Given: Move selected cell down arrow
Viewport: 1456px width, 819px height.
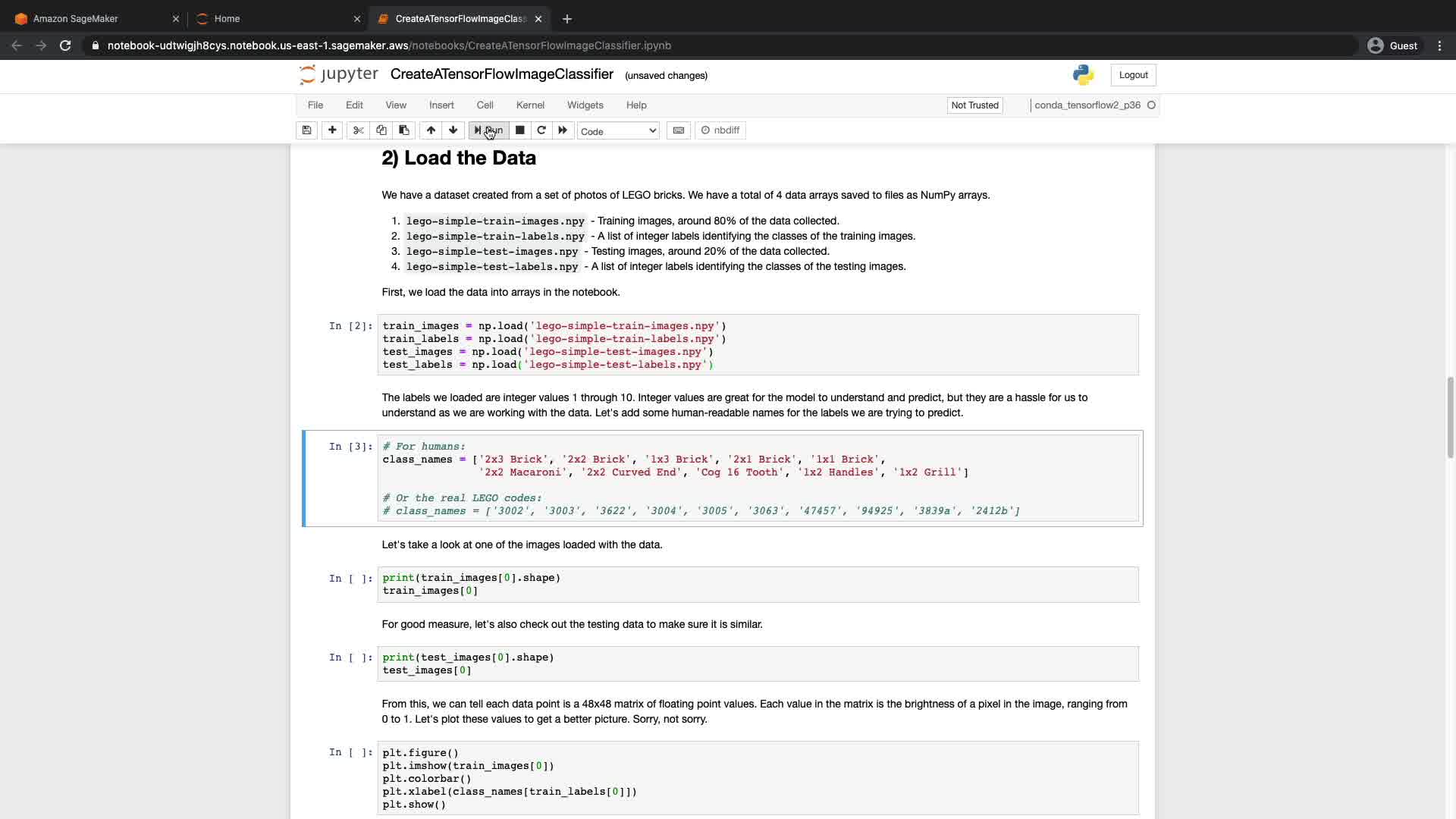Looking at the screenshot, I should point(453,130).
